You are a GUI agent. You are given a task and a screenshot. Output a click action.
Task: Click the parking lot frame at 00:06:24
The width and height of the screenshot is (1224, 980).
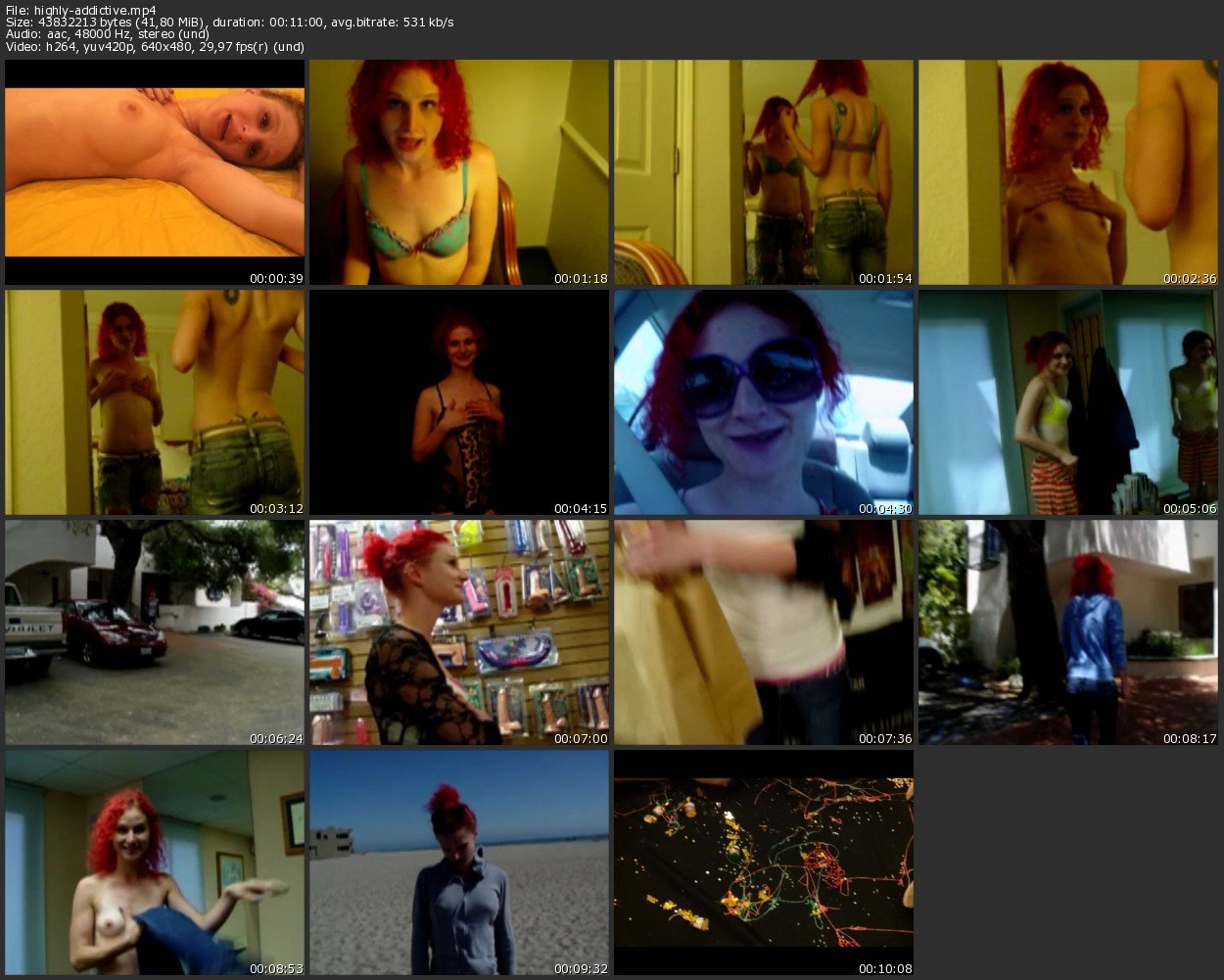pyautogui.click(x=155, y=632)
